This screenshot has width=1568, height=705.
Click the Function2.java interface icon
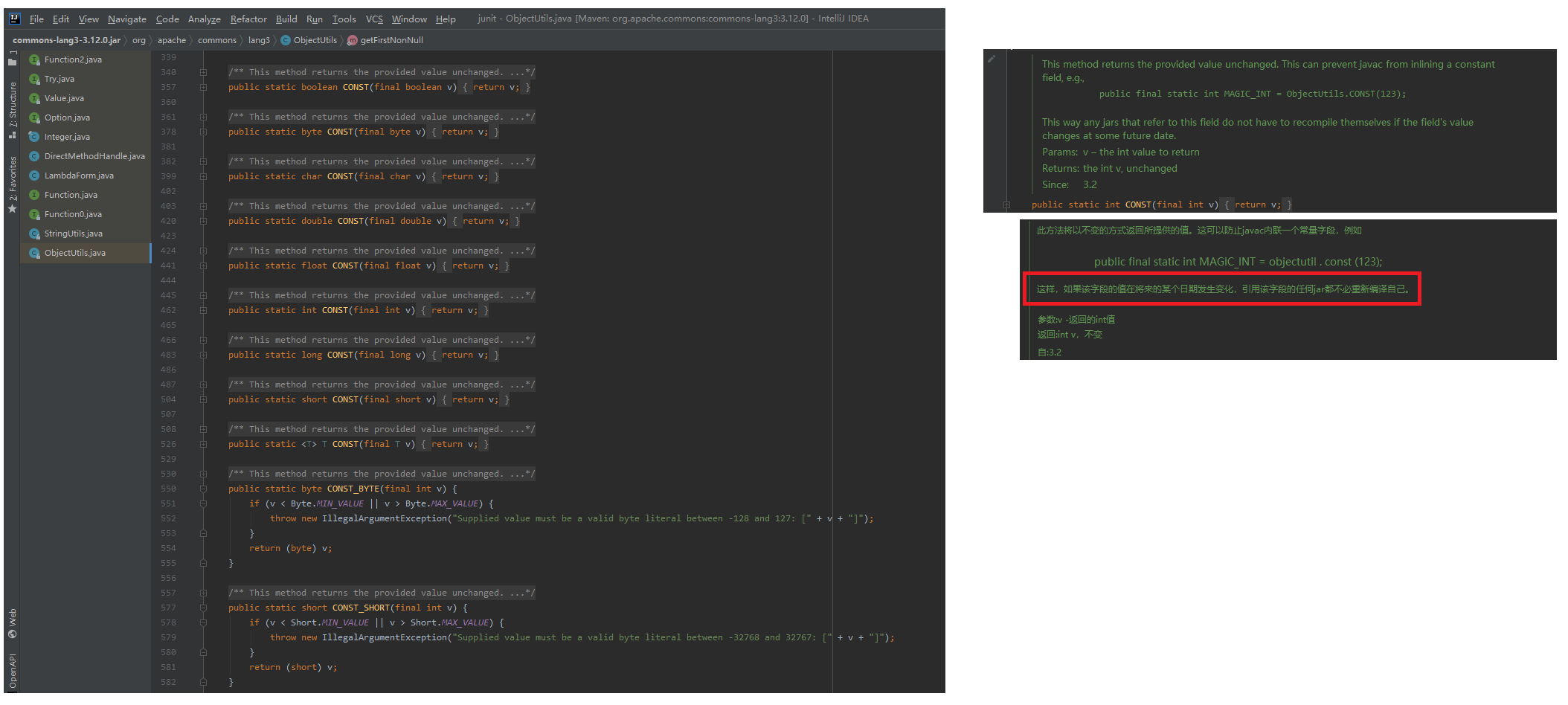34,59
